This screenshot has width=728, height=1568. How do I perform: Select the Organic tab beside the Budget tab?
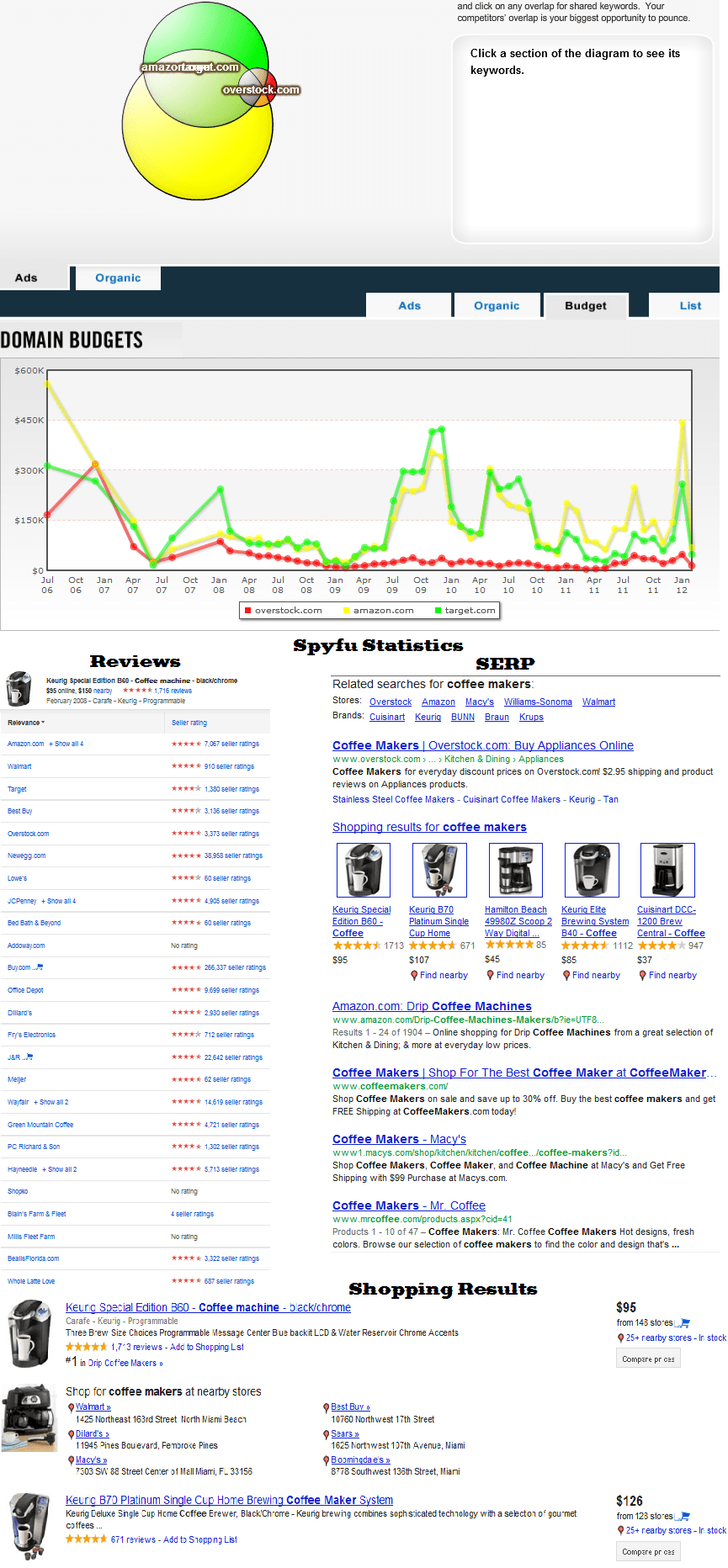click(x=497, y=306)
